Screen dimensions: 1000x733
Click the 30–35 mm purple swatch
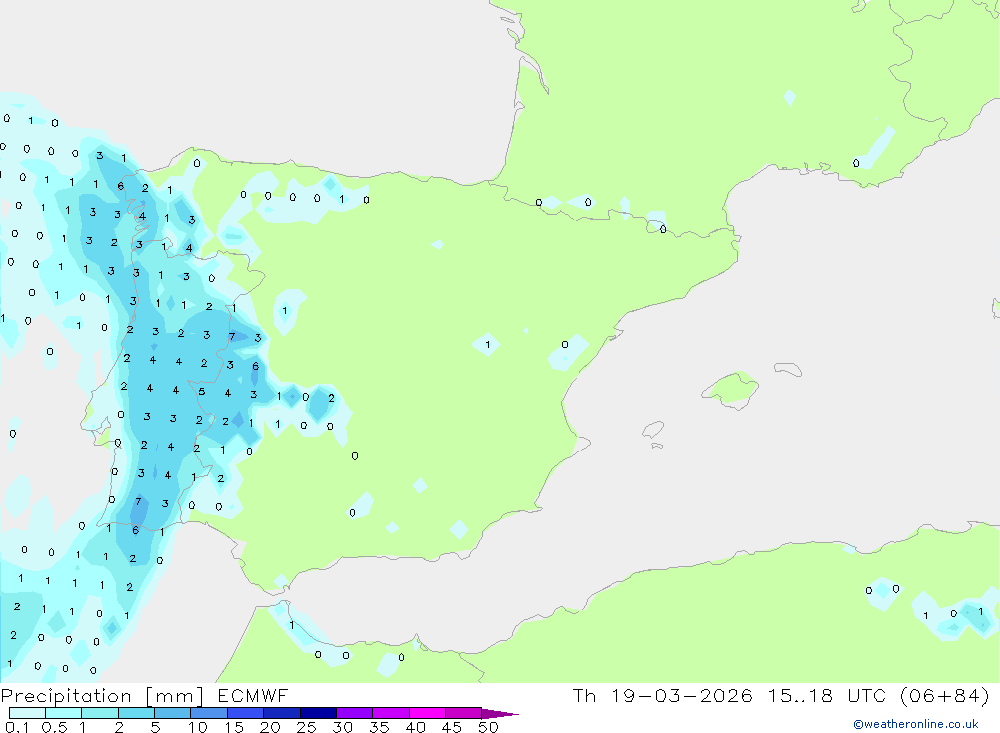click(355, 713)
